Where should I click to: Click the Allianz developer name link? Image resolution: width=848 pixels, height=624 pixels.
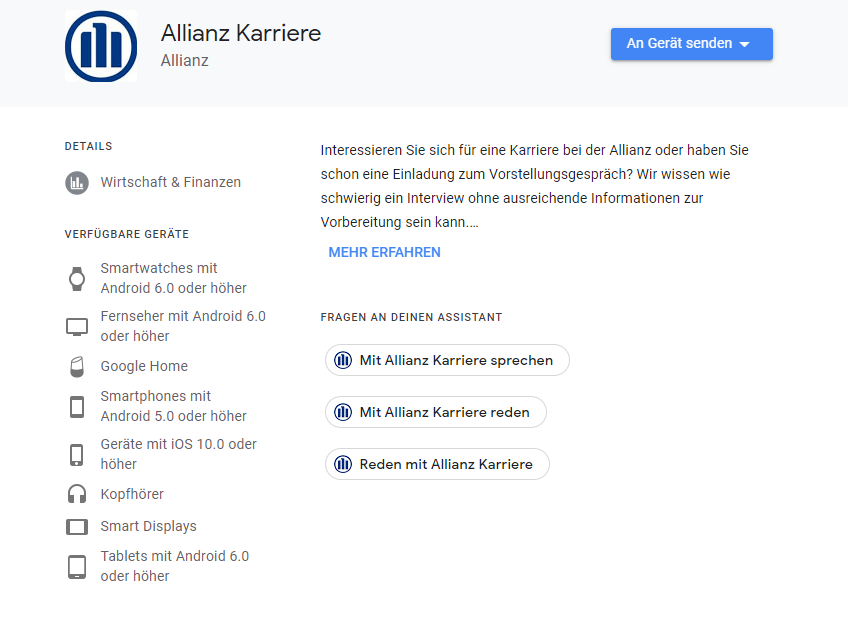pyautogui.click(x=184, y=61)
